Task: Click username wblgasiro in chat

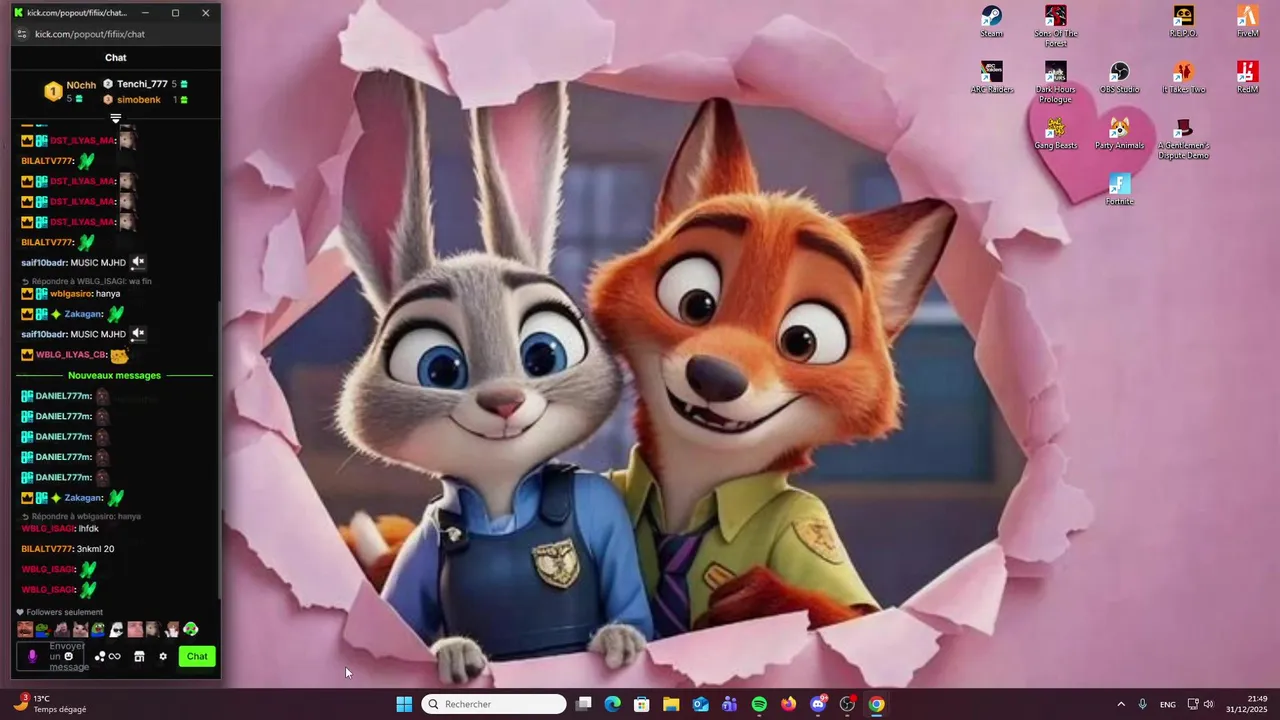Action: [x=70, y=294]
